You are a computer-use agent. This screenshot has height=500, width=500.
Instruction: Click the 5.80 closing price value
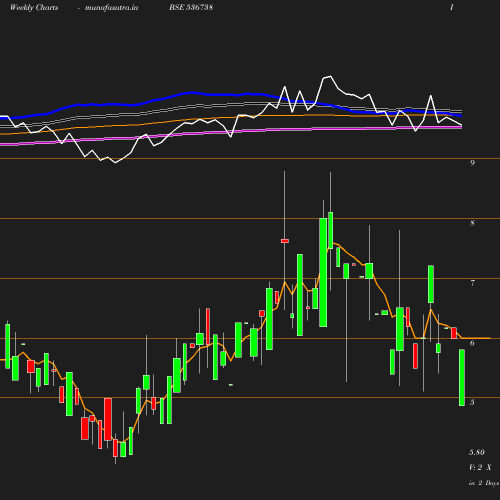point(477,452)
